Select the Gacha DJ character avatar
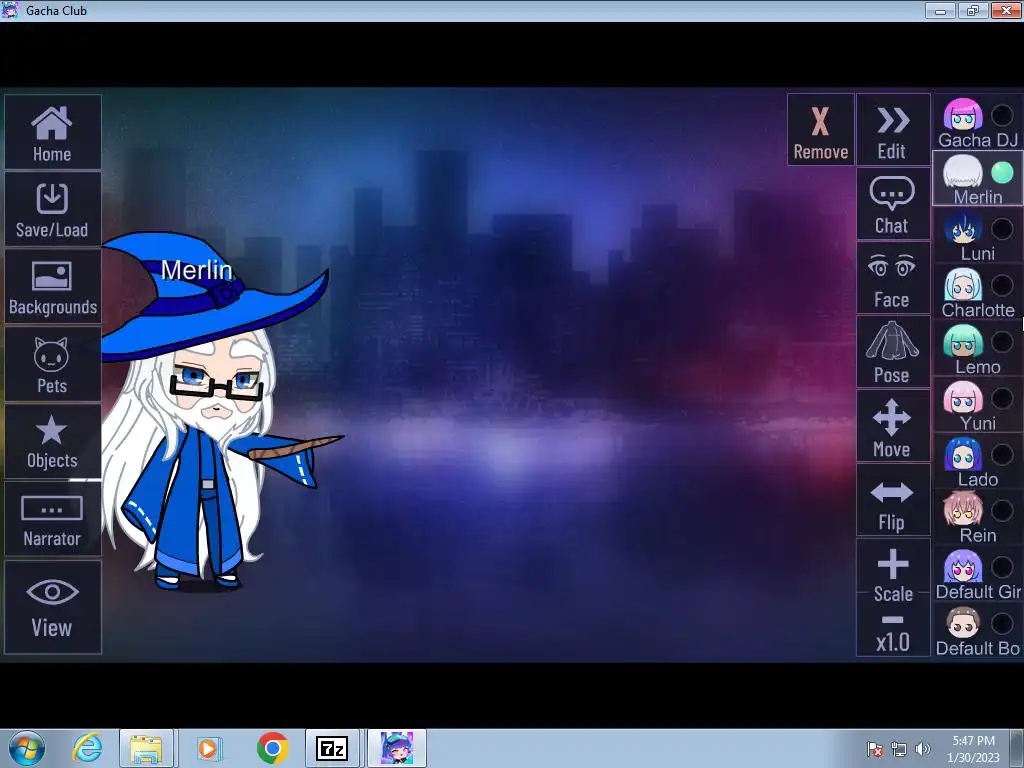 963,115
